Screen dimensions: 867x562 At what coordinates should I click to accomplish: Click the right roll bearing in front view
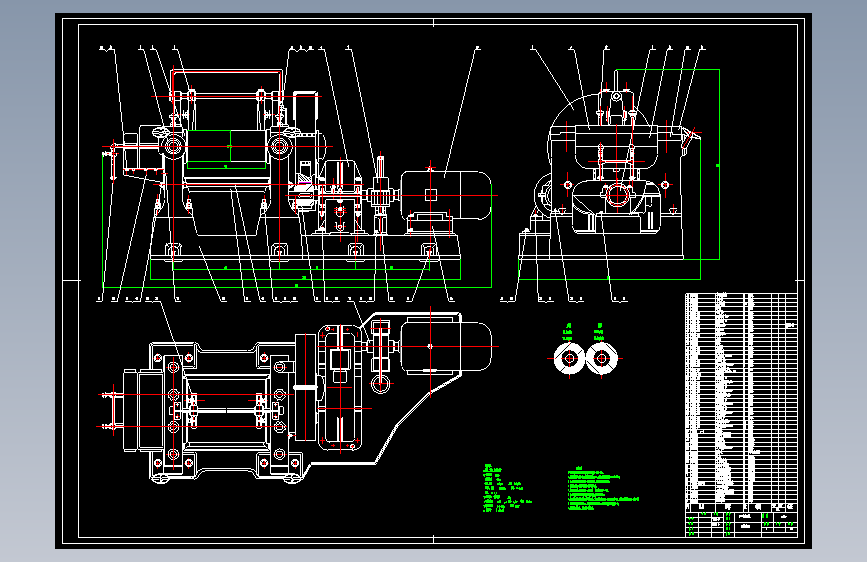[x=279, y=147]
